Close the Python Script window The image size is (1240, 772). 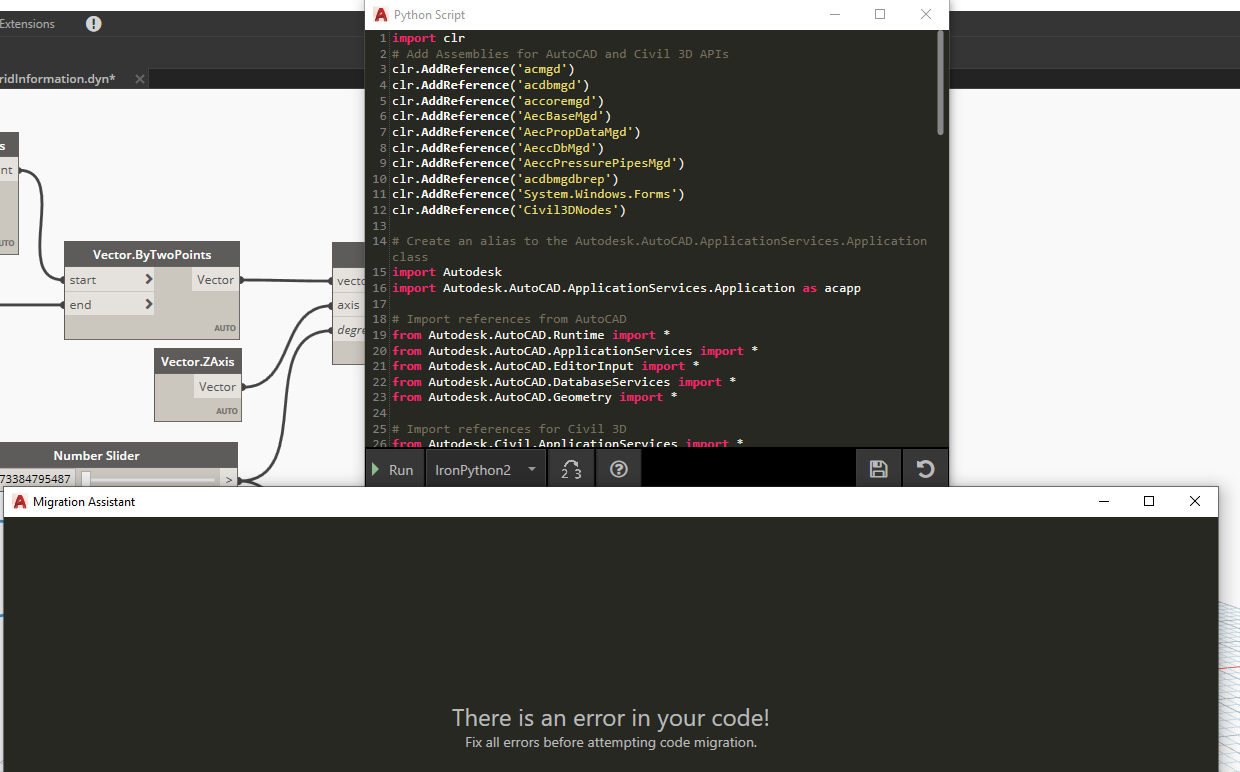pyautogui.click(x=926, y=14)
